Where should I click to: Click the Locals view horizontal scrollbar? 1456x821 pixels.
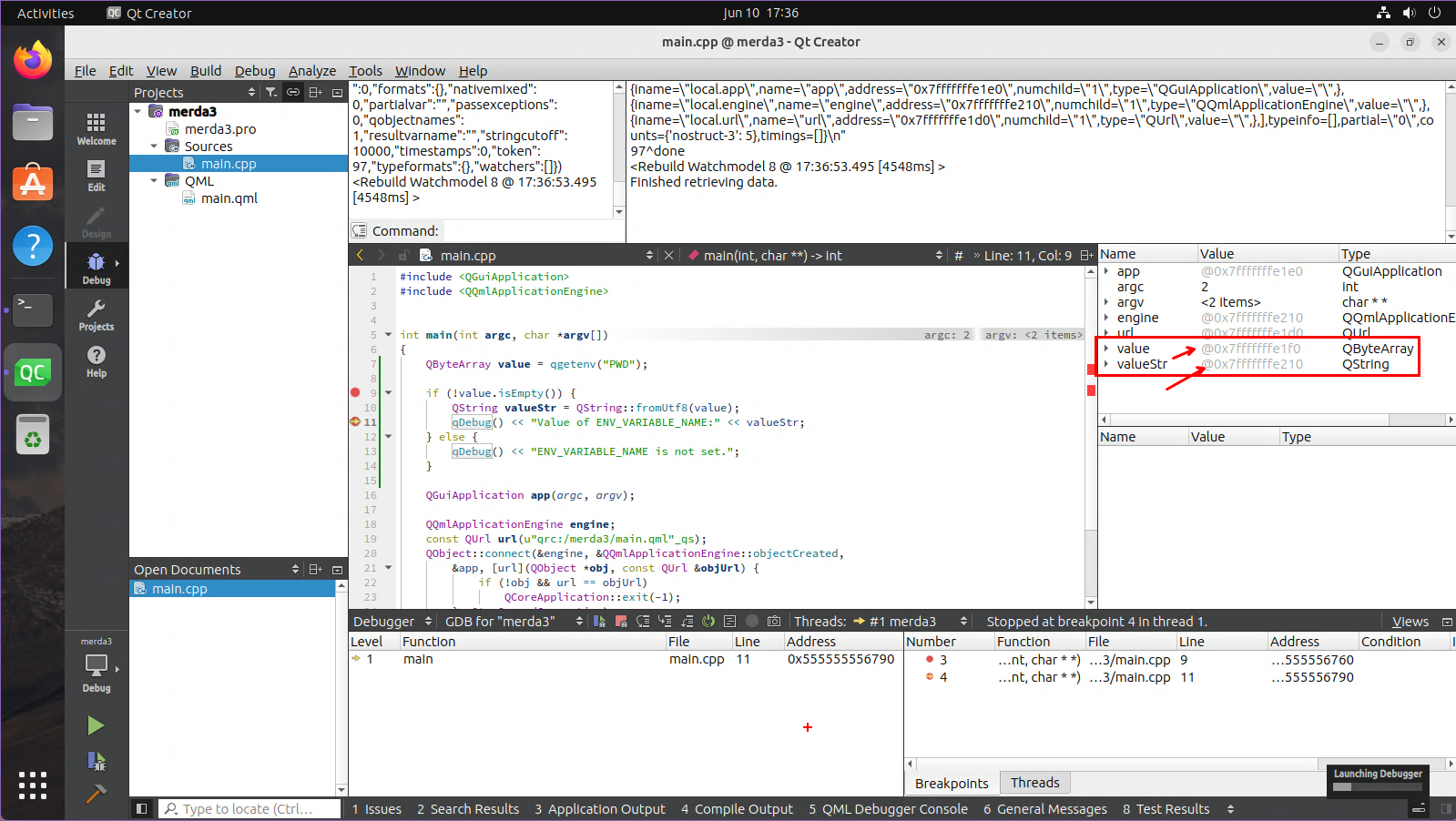pyautogui.click(x=1277, y=420)
